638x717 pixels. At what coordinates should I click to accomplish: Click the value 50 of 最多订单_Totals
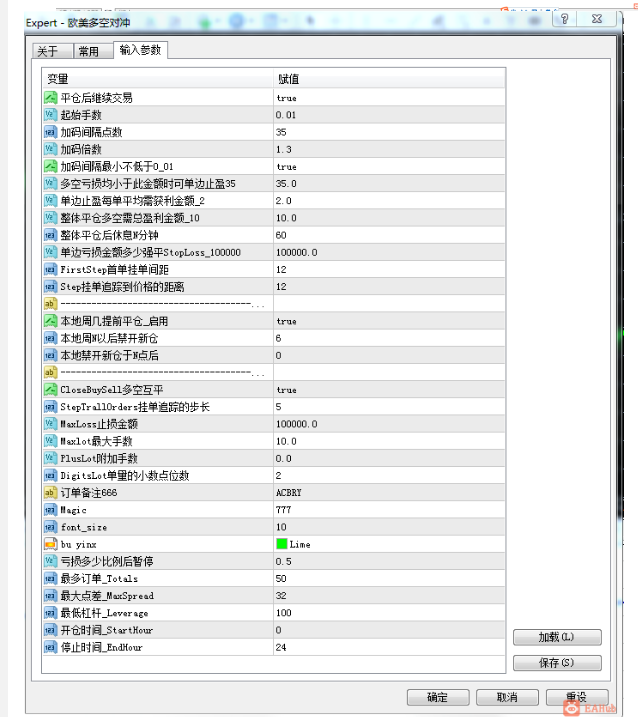(x=281, y=578)
